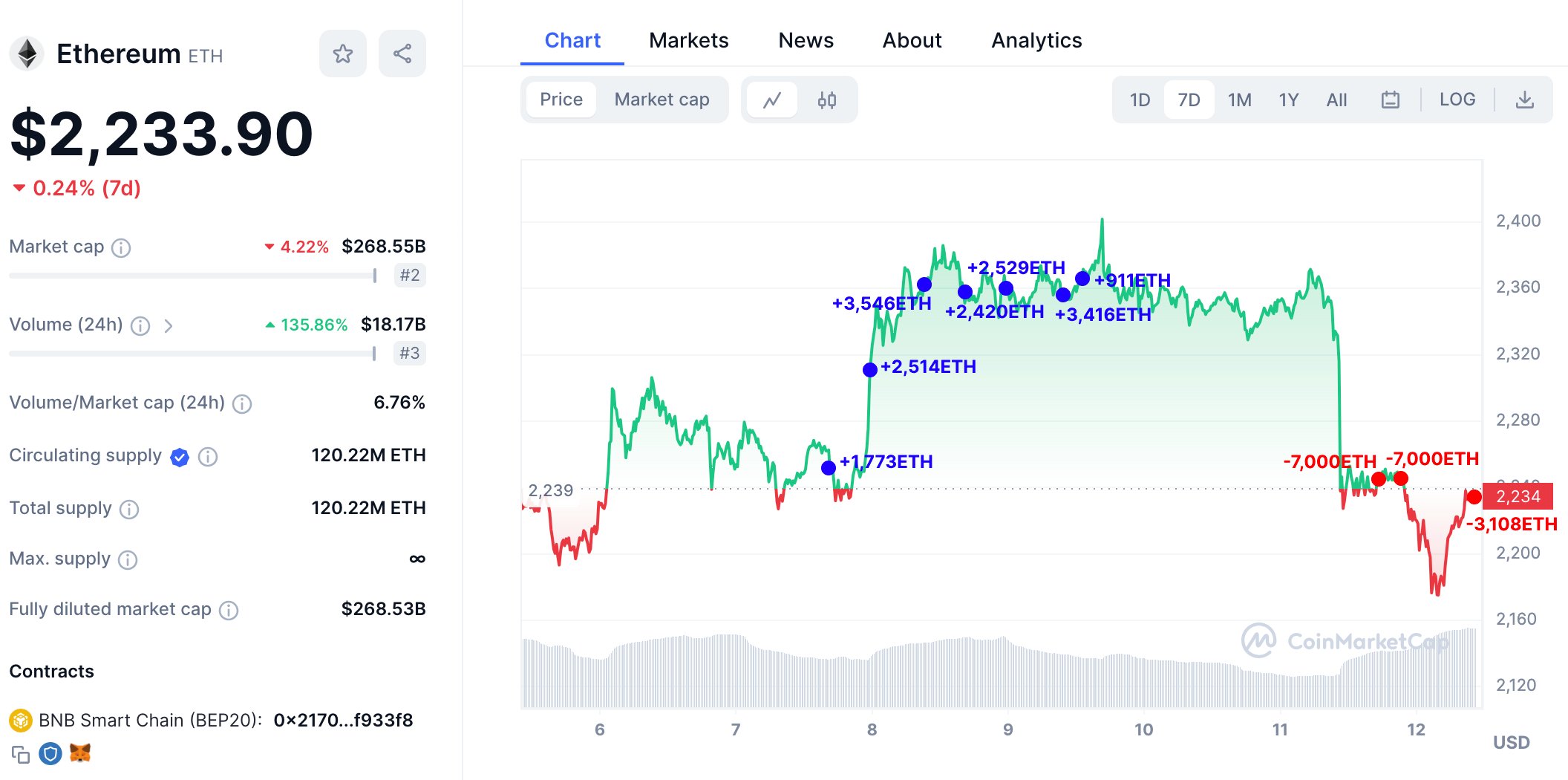
Task: Open Total supply info icon
Action: pyautogui.click(x=129, y=509)
